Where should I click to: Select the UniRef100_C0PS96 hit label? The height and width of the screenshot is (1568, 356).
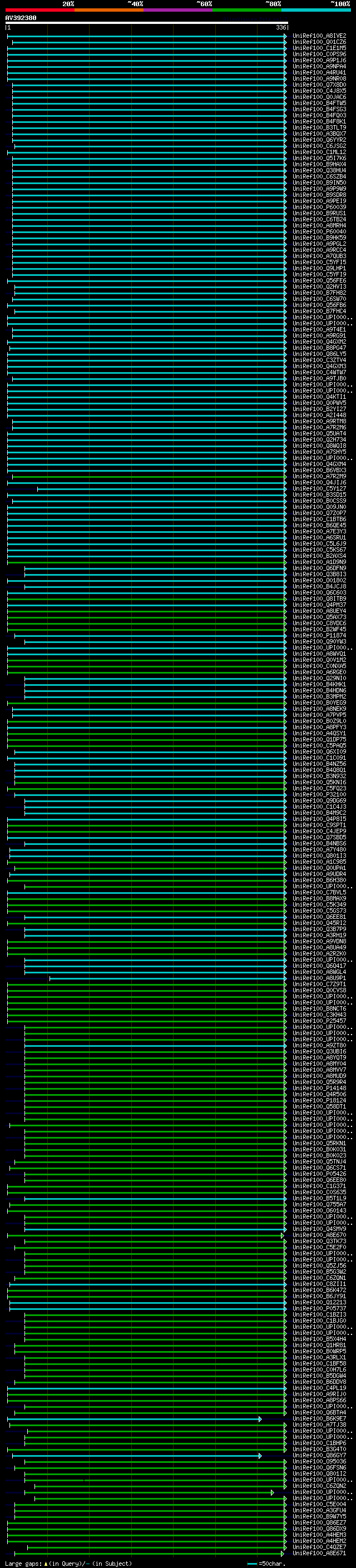pyautogui.click(x=319, y=54)
